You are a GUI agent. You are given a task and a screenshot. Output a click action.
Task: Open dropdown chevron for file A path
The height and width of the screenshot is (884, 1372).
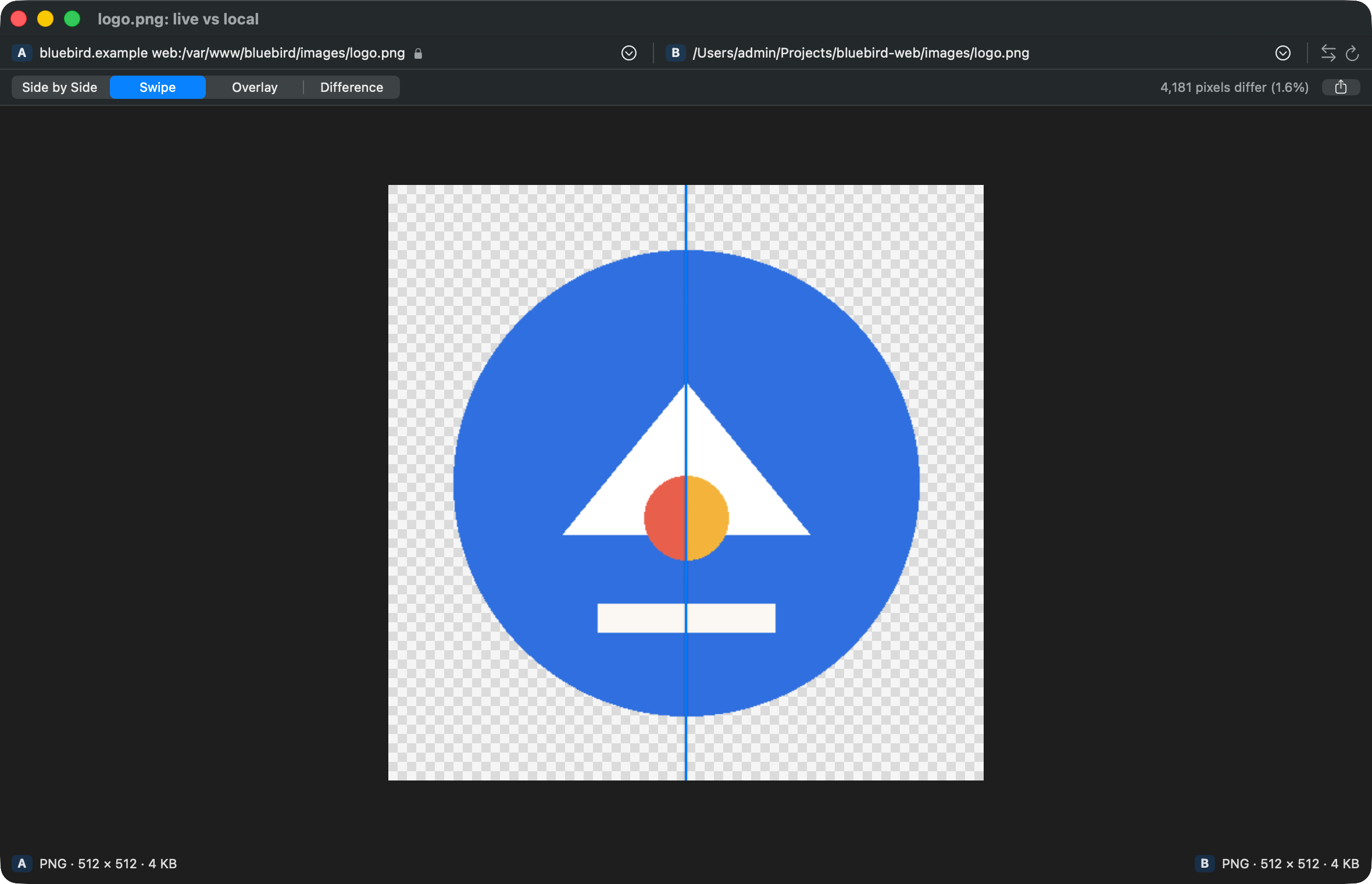[628, 53]
